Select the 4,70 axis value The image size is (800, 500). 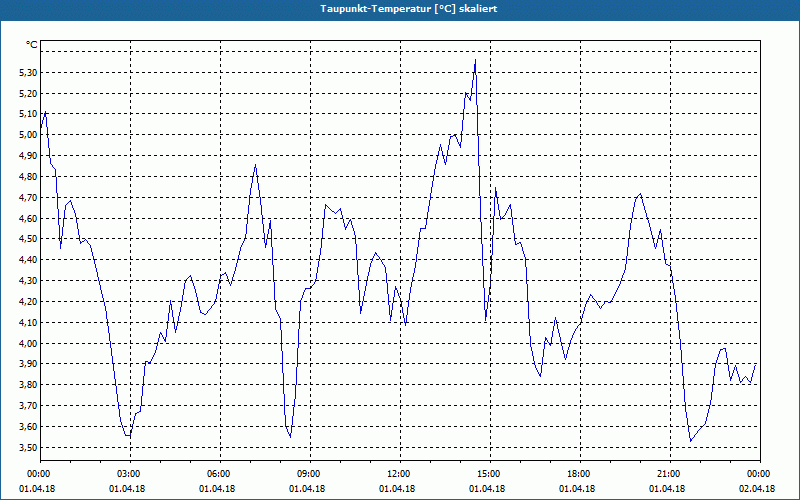[28, 198]
